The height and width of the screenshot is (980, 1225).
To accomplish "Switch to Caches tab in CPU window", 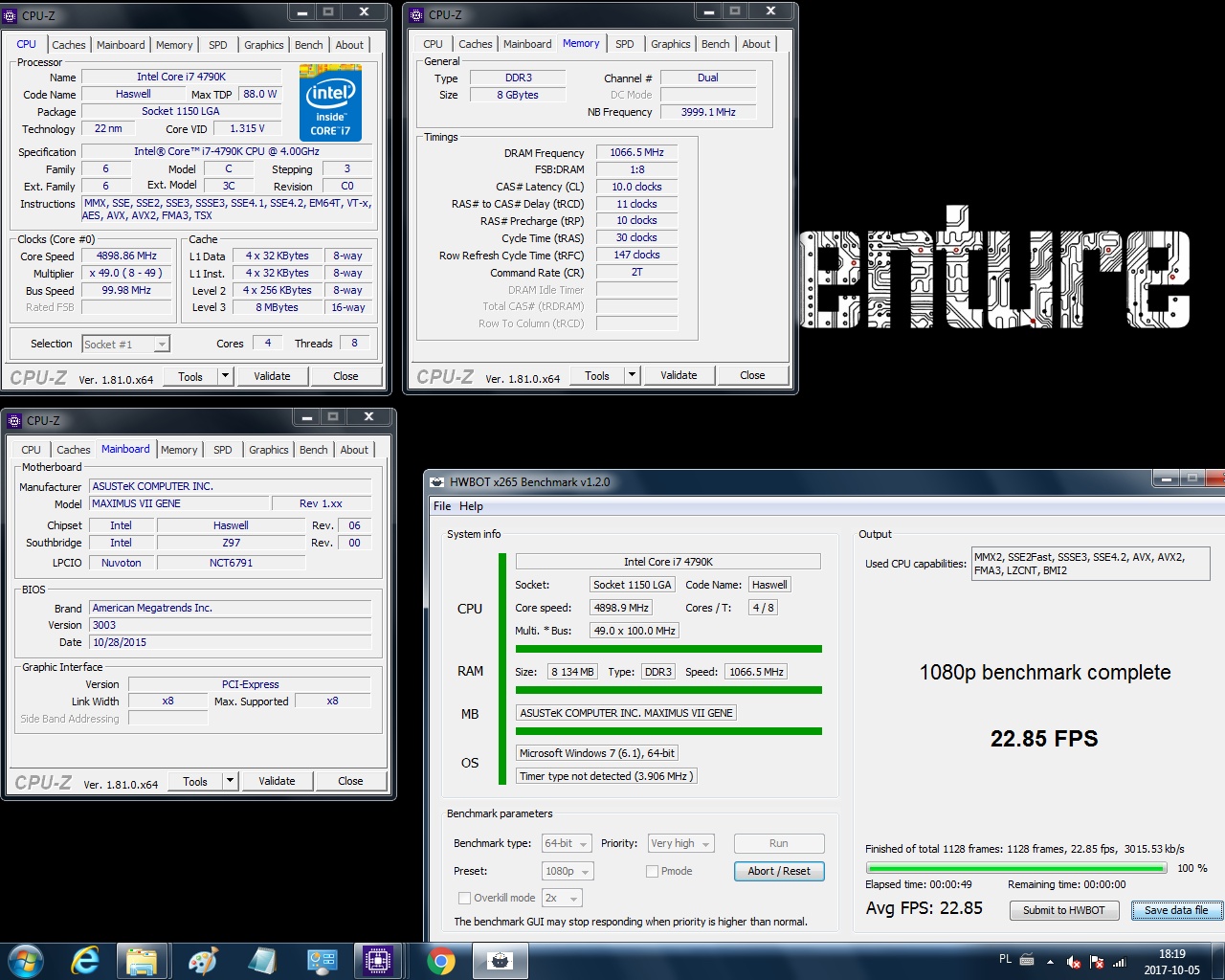I will (x=69, y=45).
